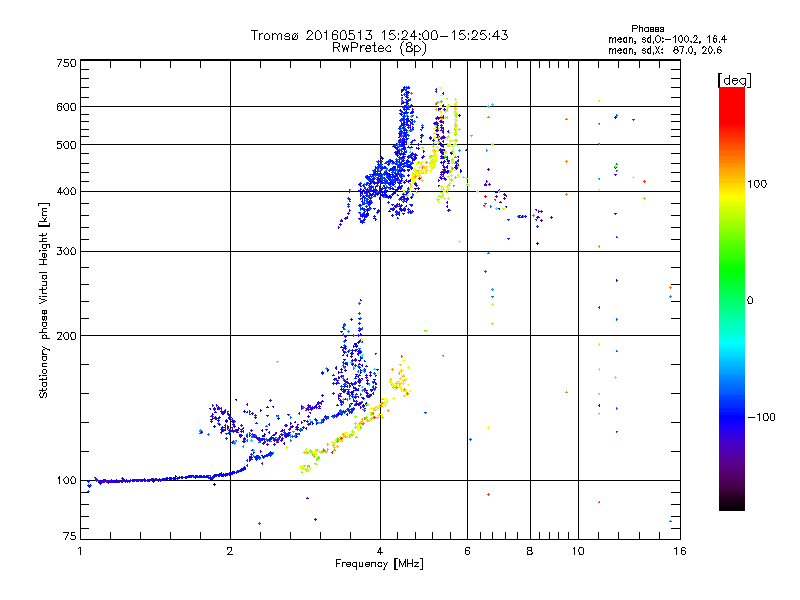The width and height of the screenshot is (800, 600).
Task: Click the black bottom of the phase colorbar
Action: tap(732, 503)
